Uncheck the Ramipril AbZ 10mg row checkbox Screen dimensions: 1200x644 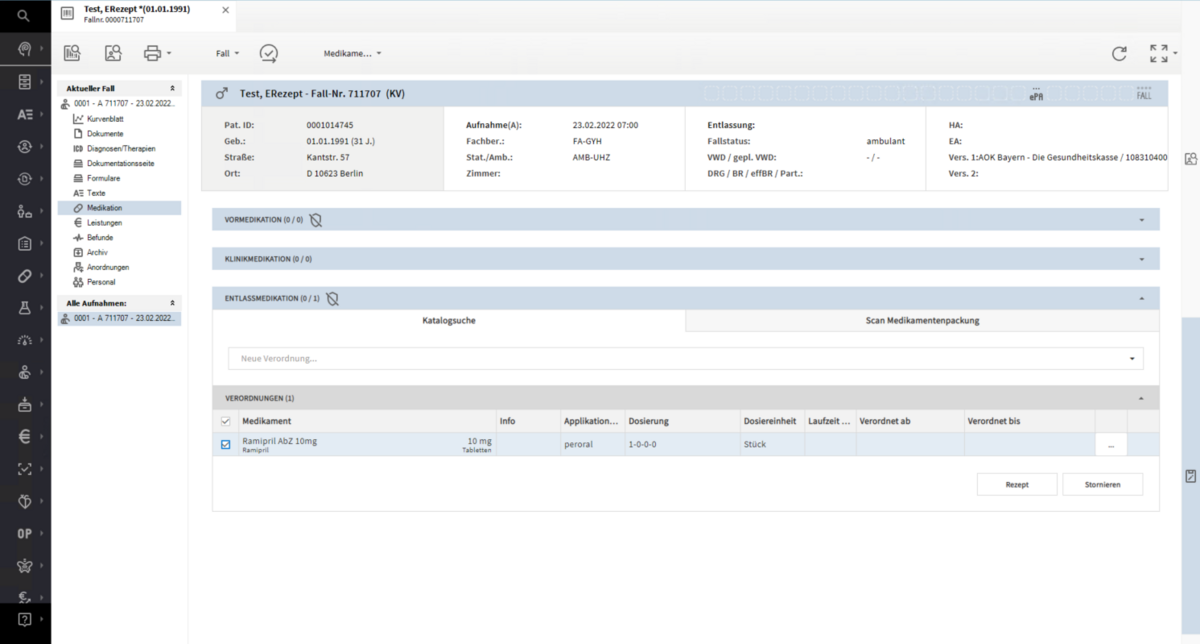click(225, 444)
